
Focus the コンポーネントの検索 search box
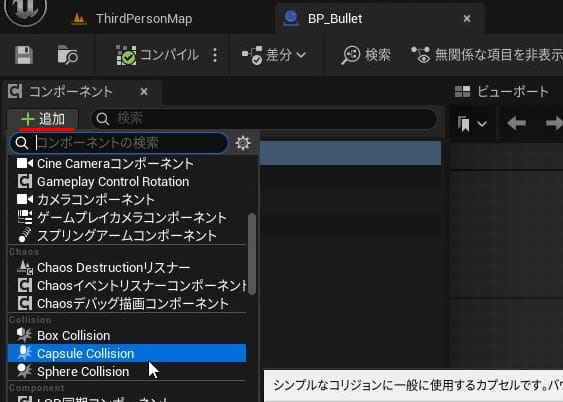click(119, 143)
